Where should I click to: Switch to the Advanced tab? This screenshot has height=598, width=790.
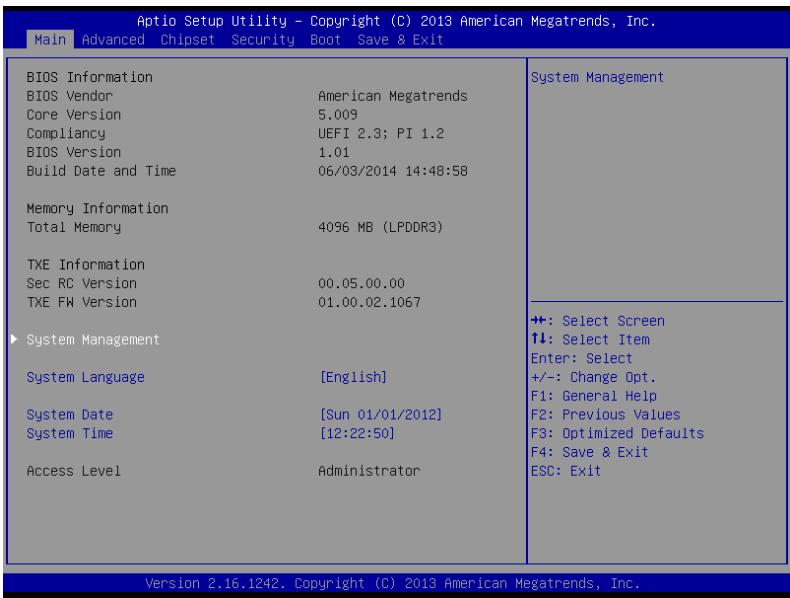[113, 40]
